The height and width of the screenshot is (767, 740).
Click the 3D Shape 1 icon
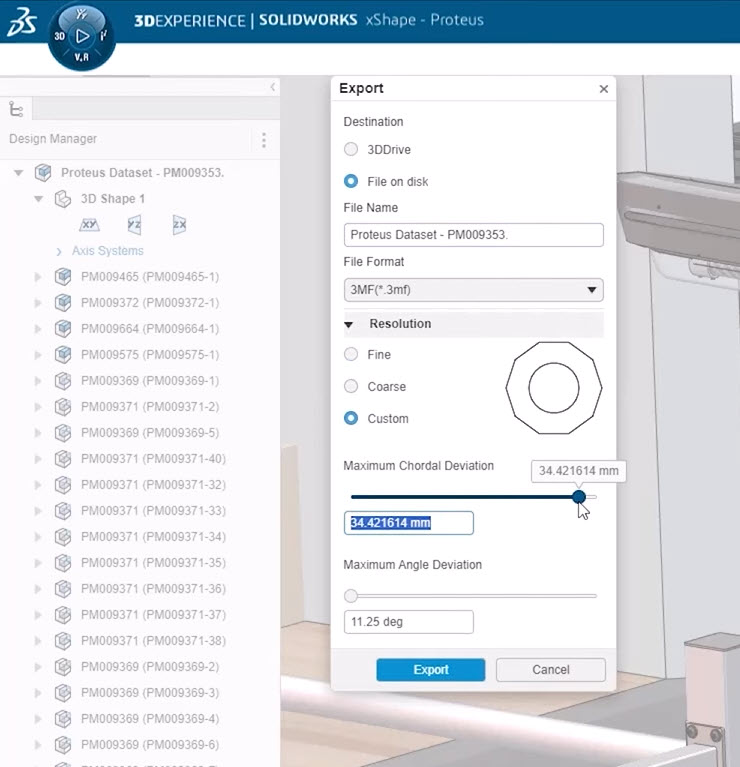tap(62, 199)
